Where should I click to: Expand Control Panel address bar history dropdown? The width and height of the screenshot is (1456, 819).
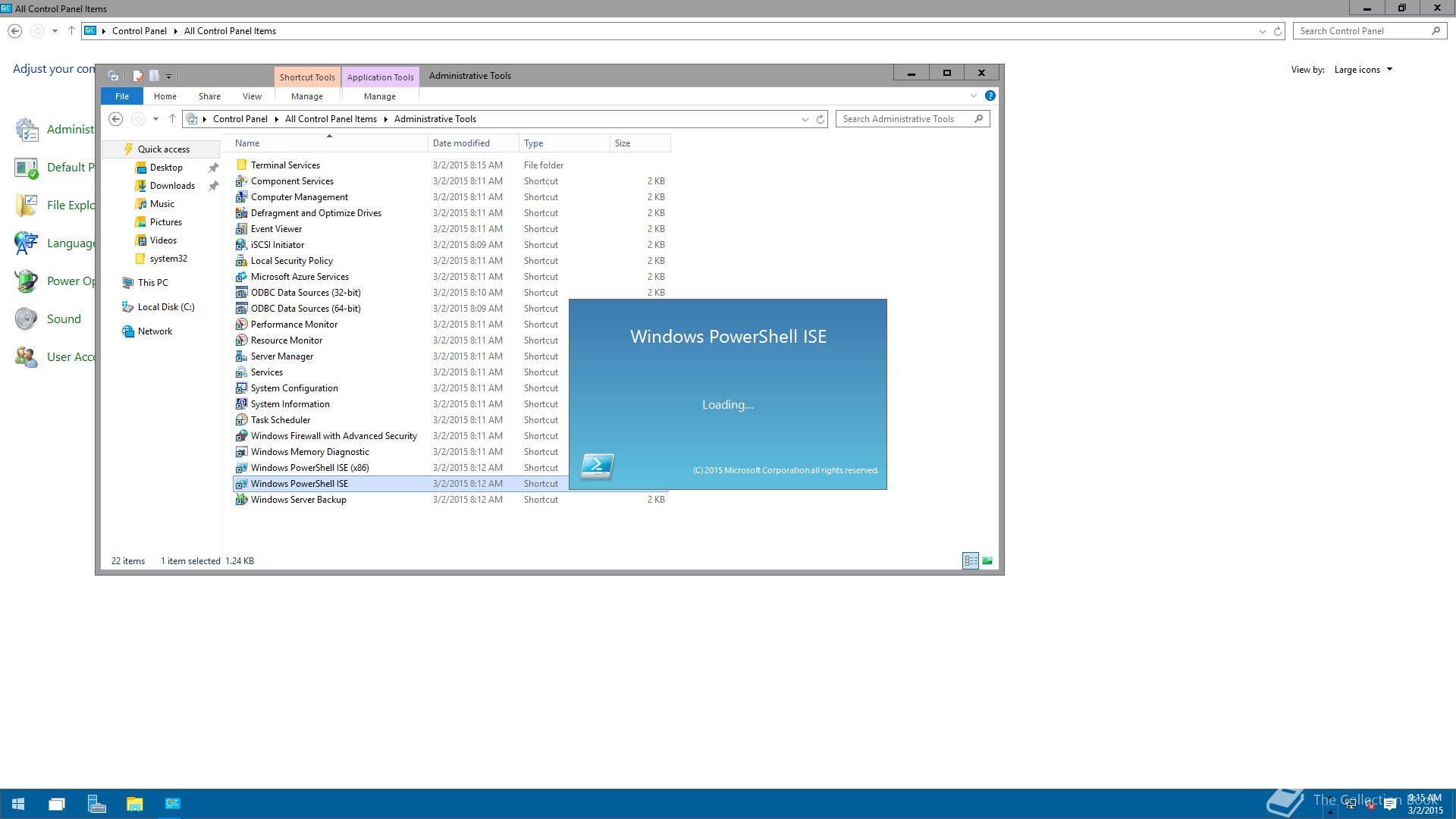pyautogui.click(x=1262, y=31)
